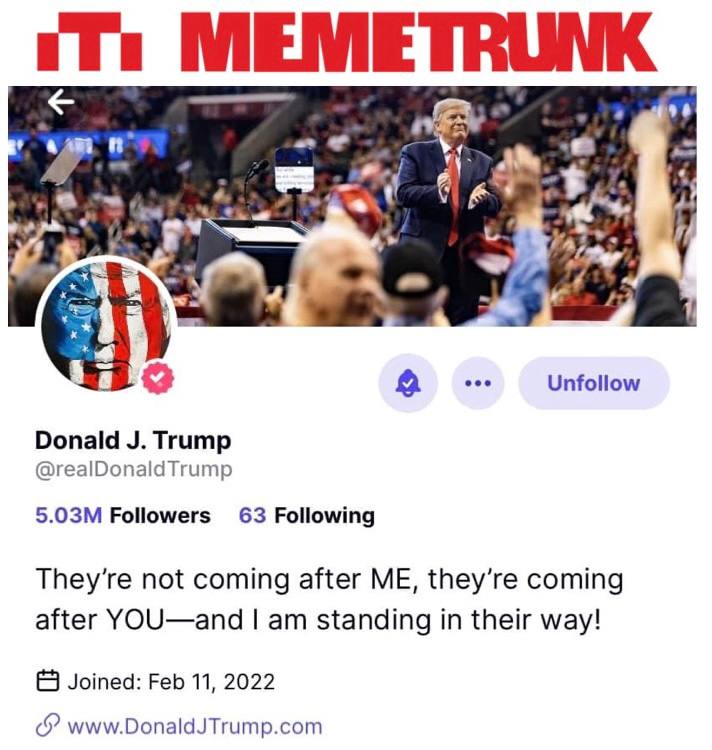
Task: Open the rally banner header image
Action: click(x=352, y=206)
